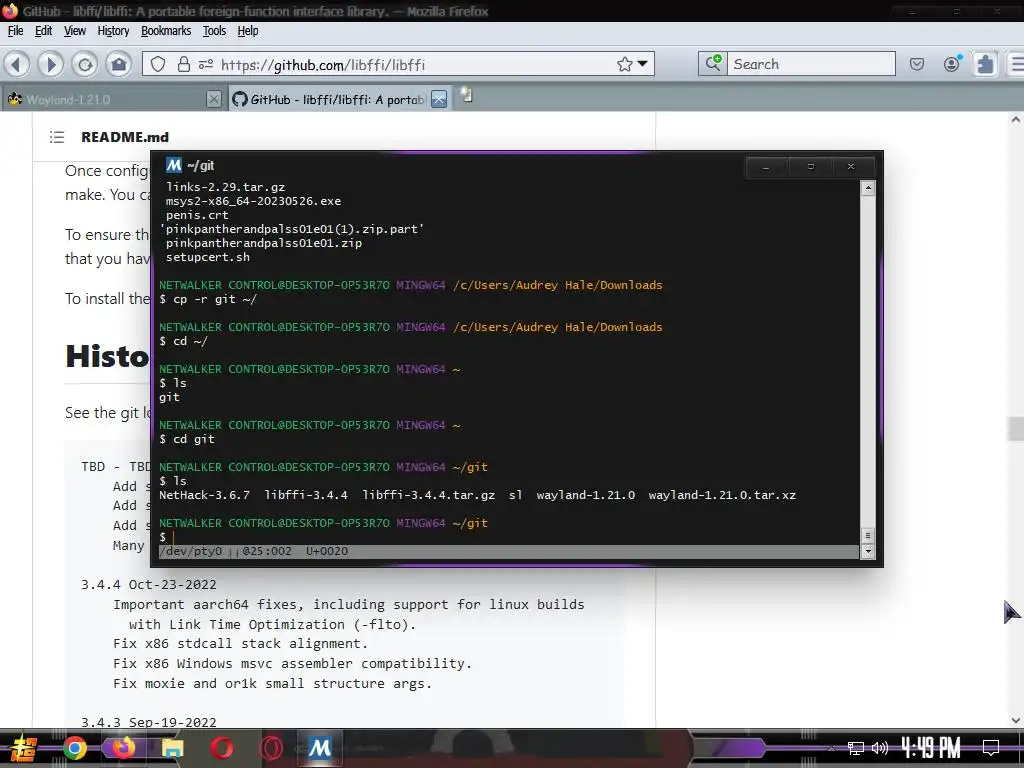Click the terminal scrollbar down arrow
The image size is (1024, 768).
867,551
